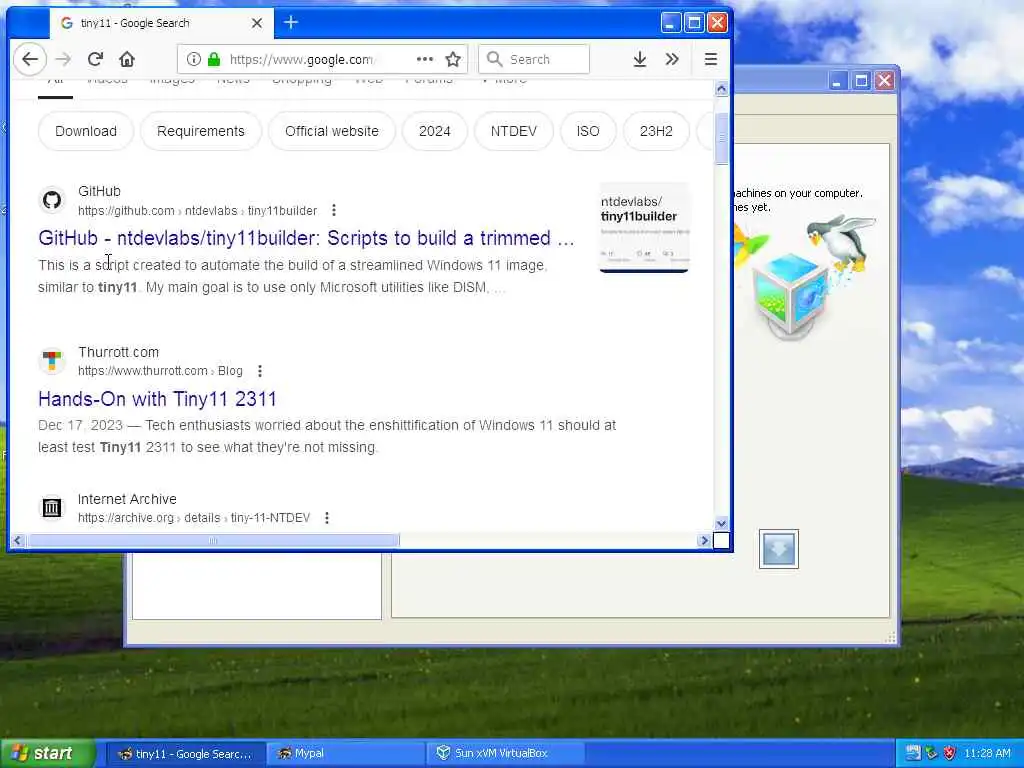The width and height of the screenshot is (1024, 768).
Task: Click the green padlock security icon
Action: coord(214,59)
